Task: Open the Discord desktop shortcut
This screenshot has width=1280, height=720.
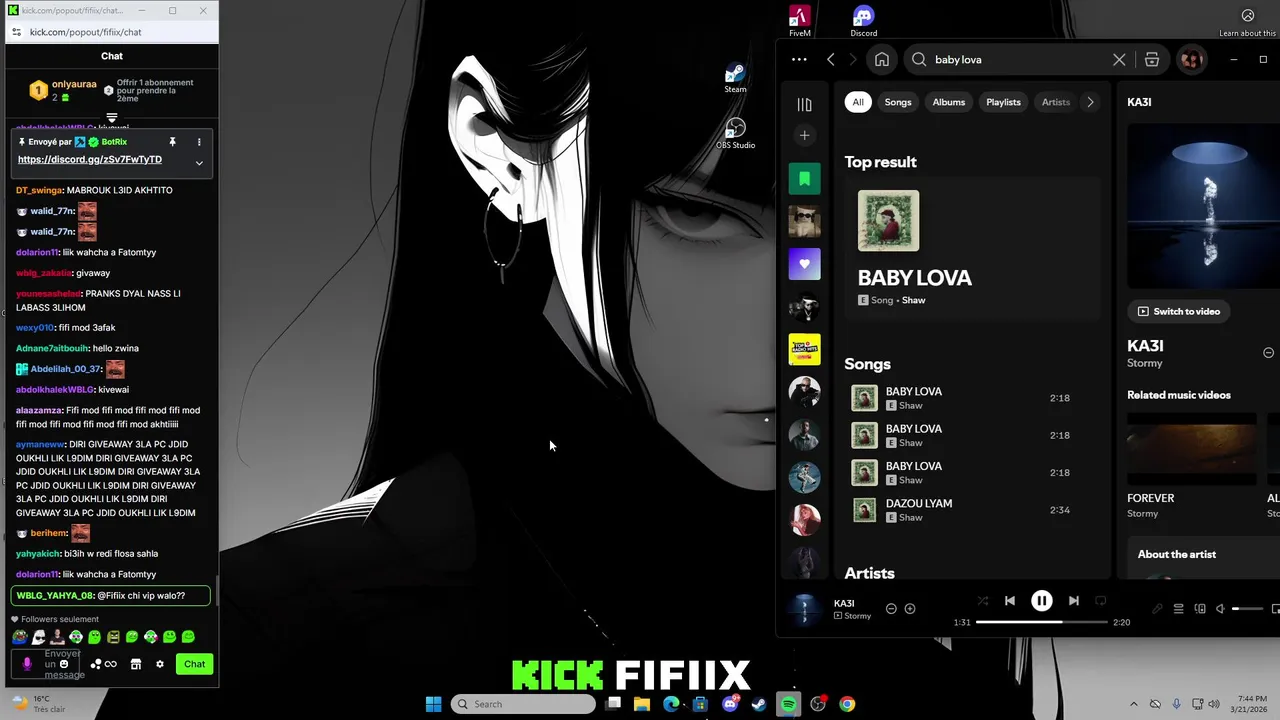Action: point(863,21)
